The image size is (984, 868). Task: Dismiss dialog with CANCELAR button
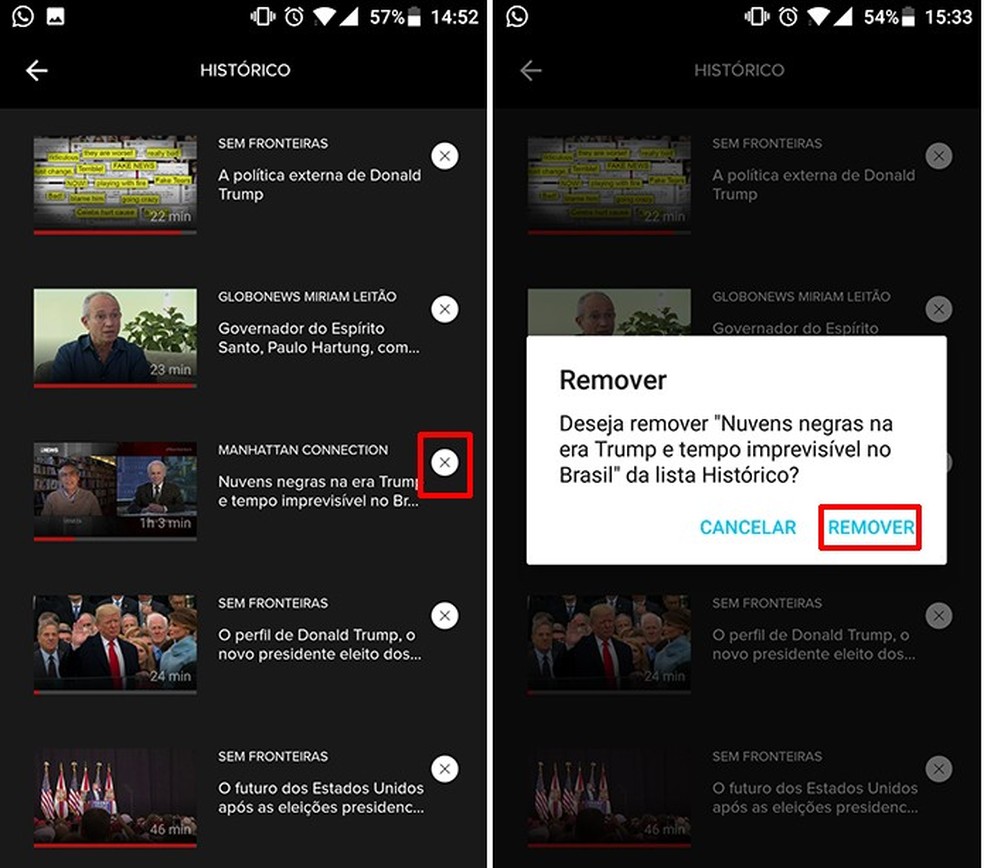747,527
